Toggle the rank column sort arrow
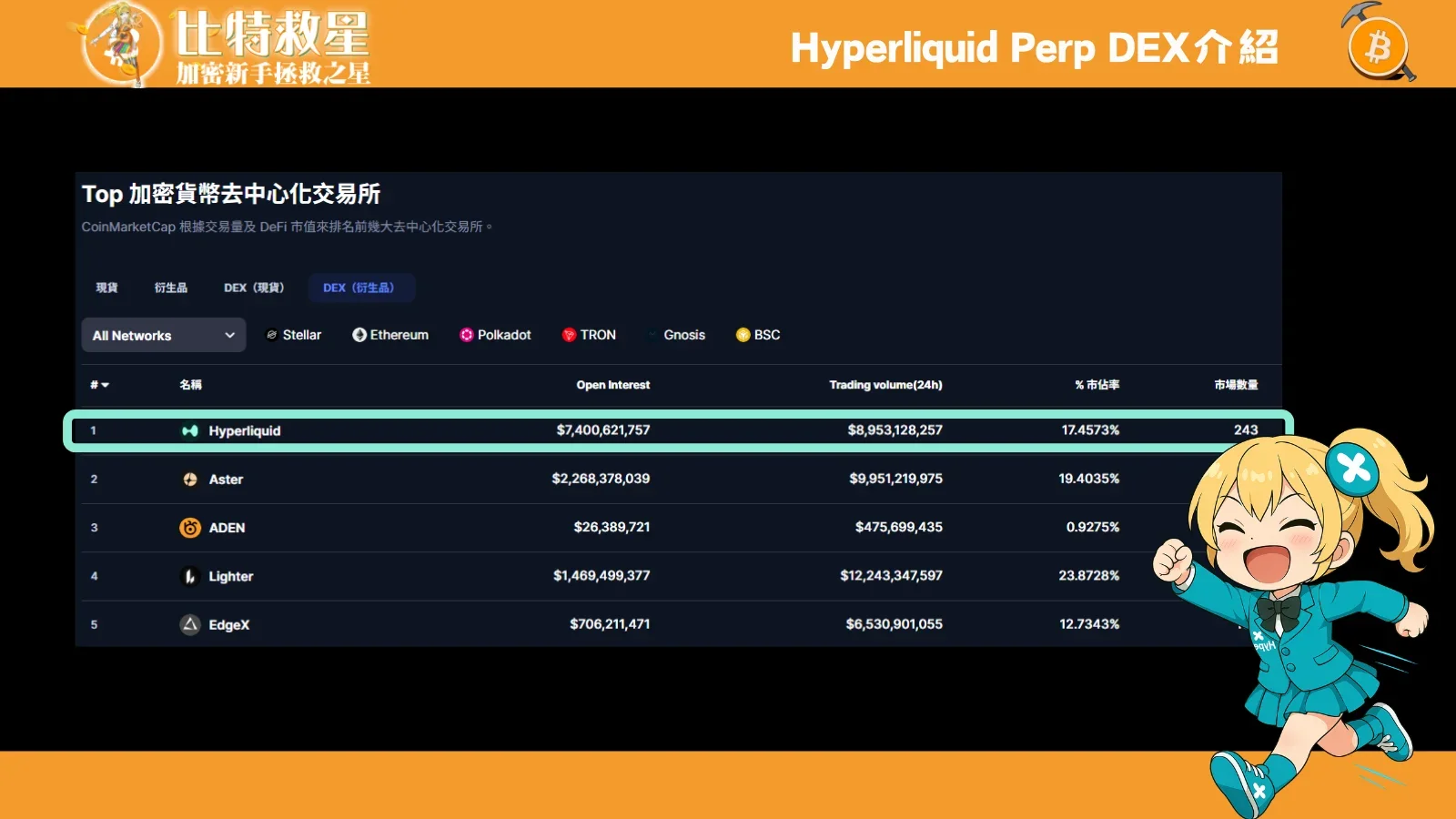The height and width of the screenshot is (819, 1456). click(x=106, y=385)
